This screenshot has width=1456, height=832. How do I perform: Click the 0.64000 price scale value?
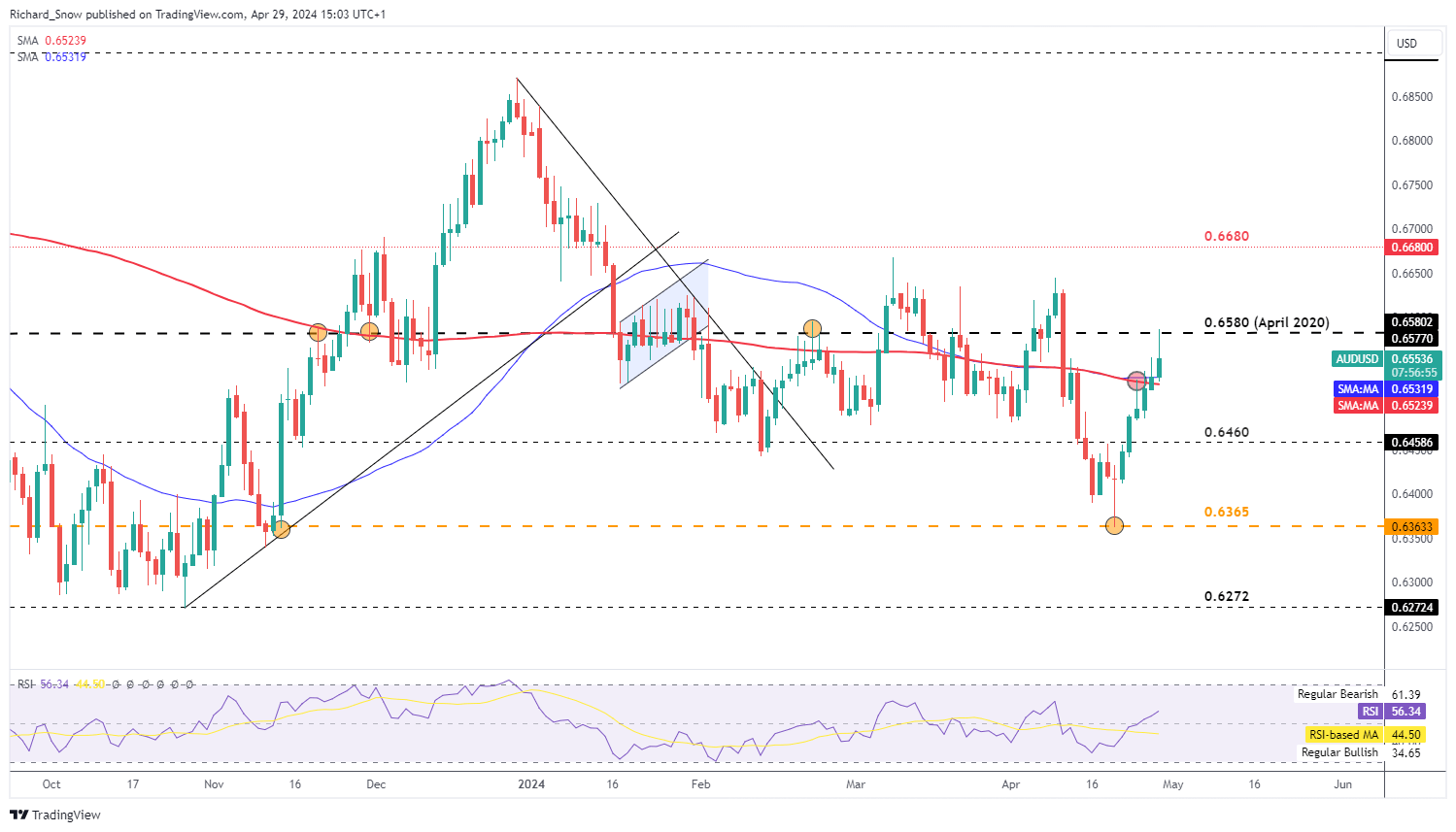1412,494
